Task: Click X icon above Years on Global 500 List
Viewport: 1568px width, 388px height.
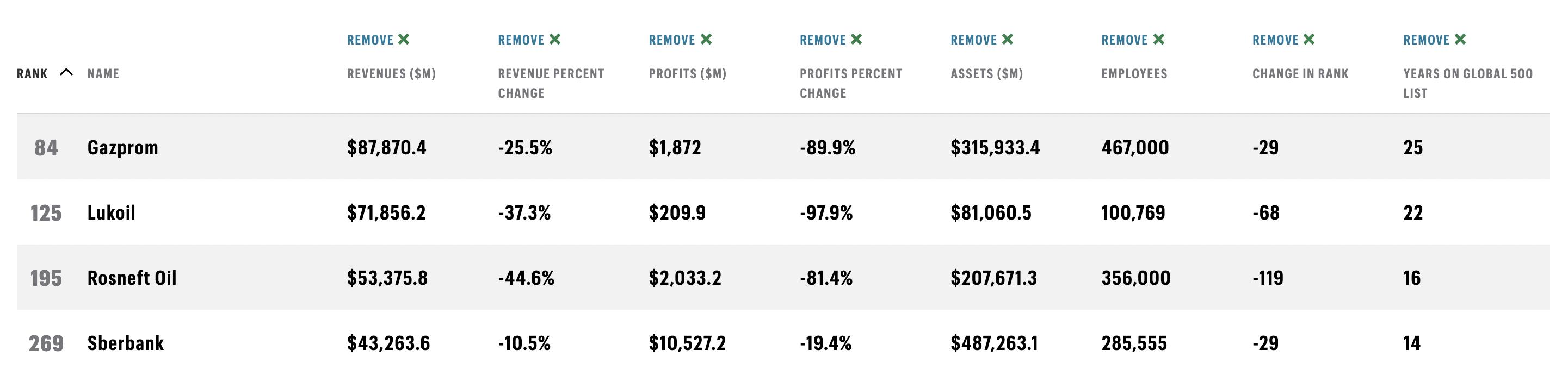Action: [x=1460, y=40]
